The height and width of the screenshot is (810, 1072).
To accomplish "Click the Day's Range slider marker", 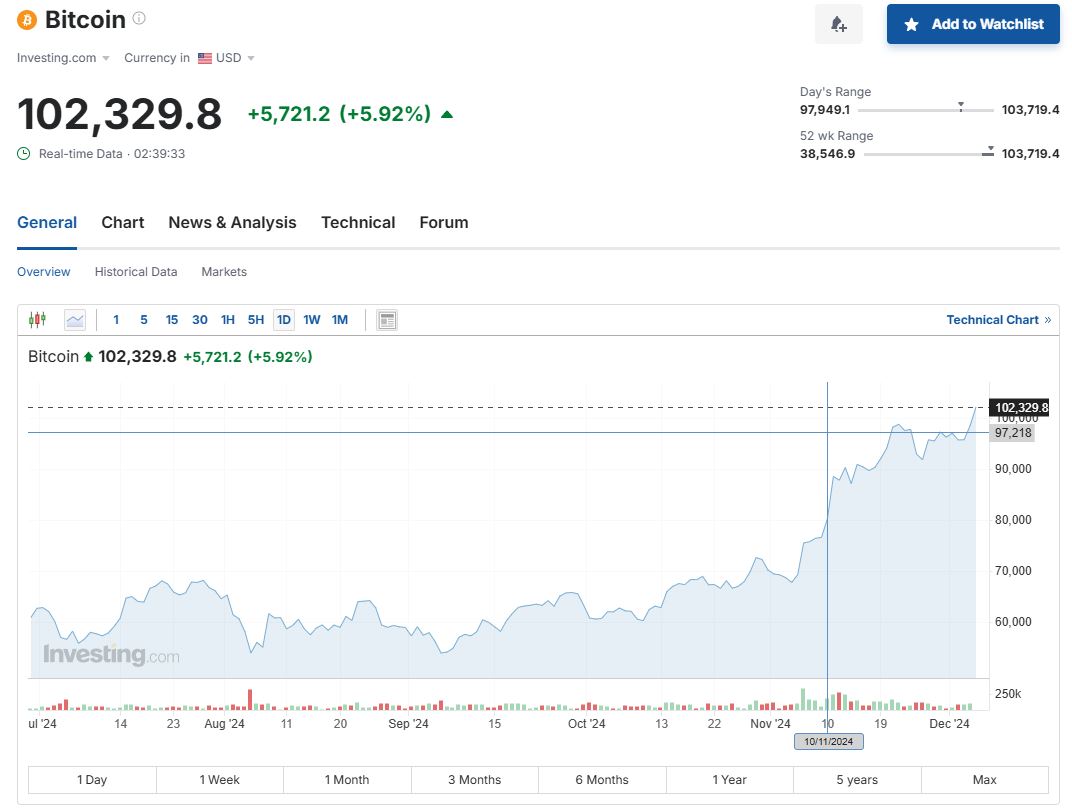I will coord(961,106).
